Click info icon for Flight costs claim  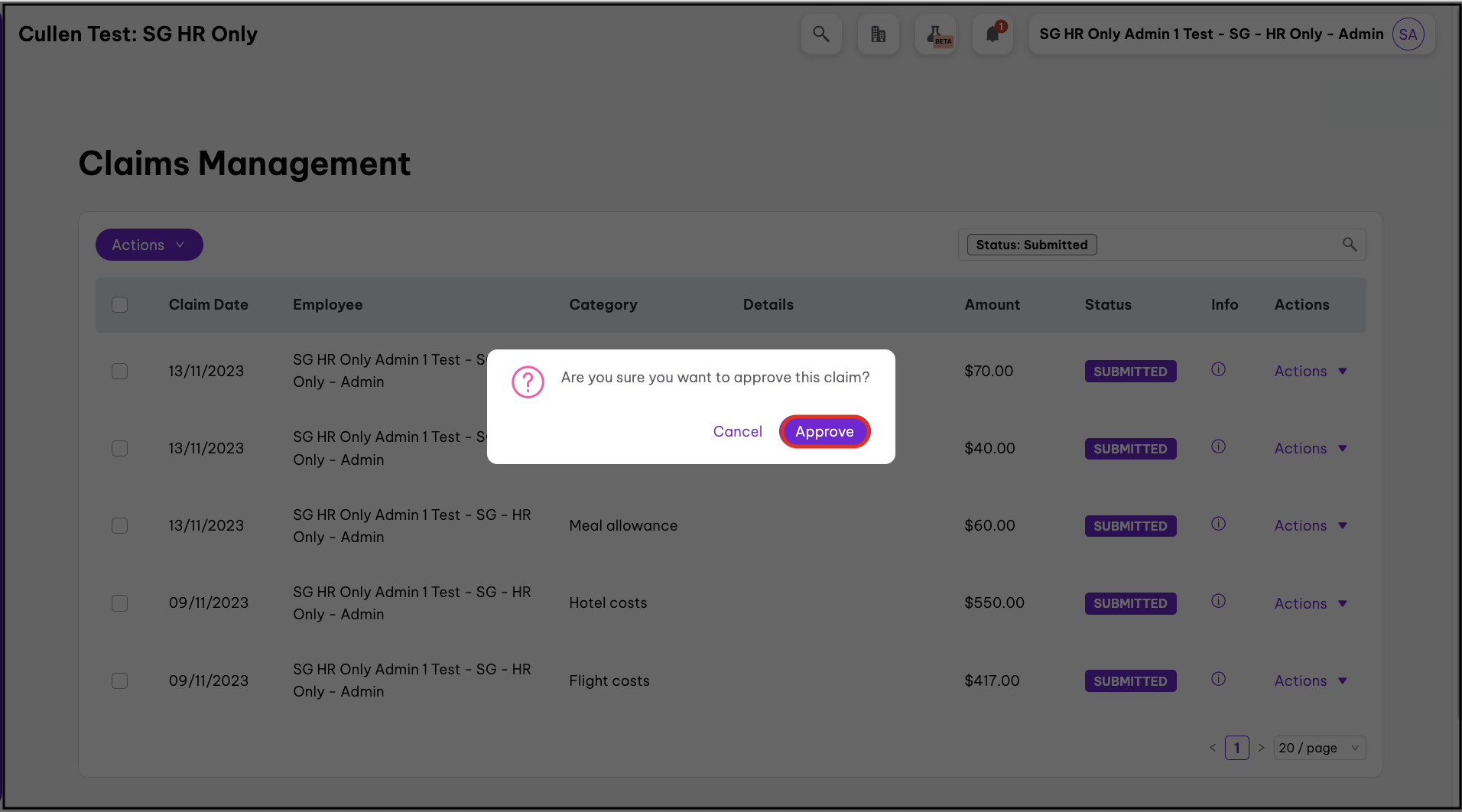click(1218, 680)
